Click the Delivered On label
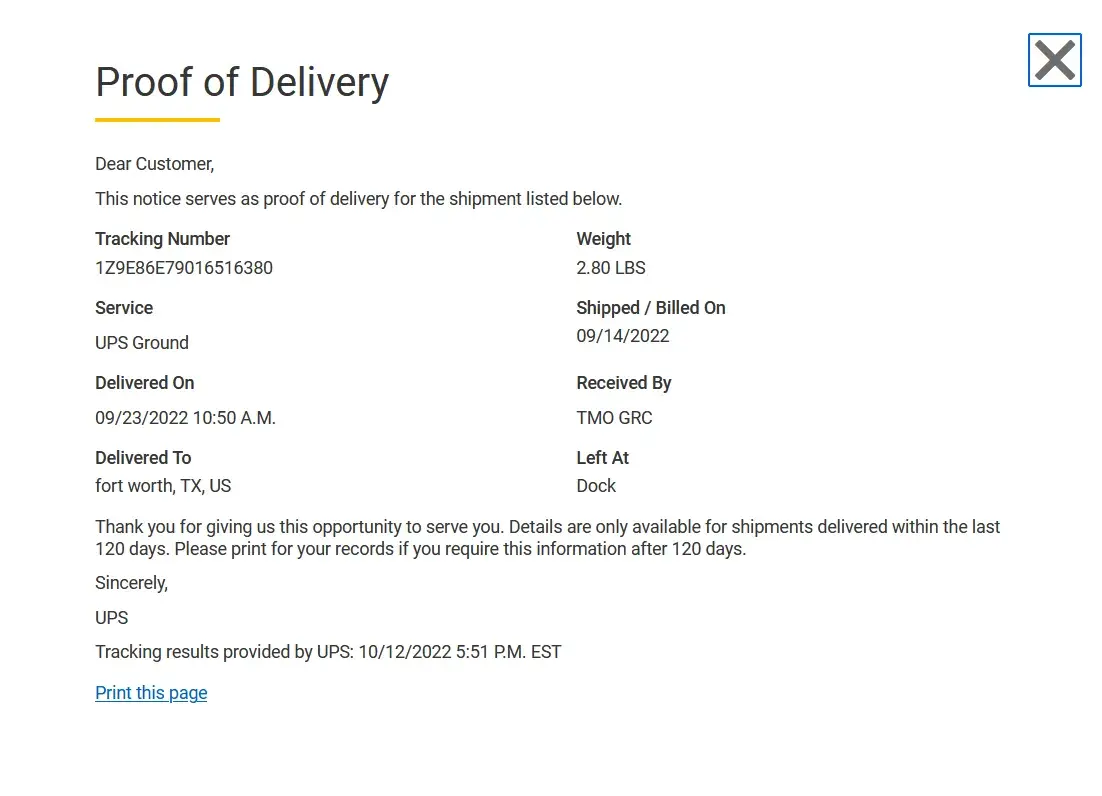Viewport: 1102px width, 796px height. coord(145,383)
